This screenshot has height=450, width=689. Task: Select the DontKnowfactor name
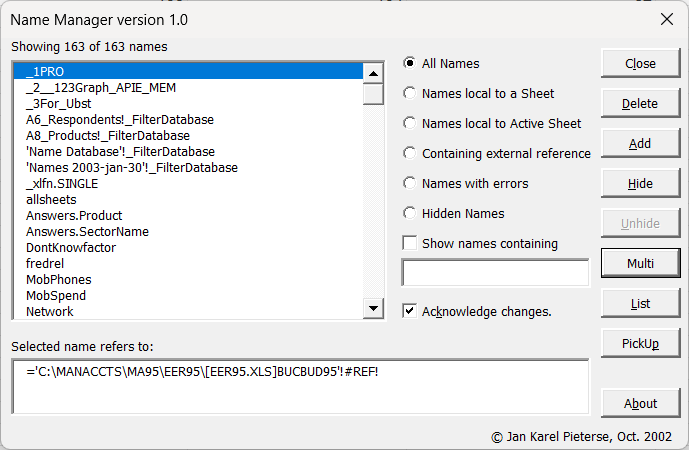pos(189,247)
